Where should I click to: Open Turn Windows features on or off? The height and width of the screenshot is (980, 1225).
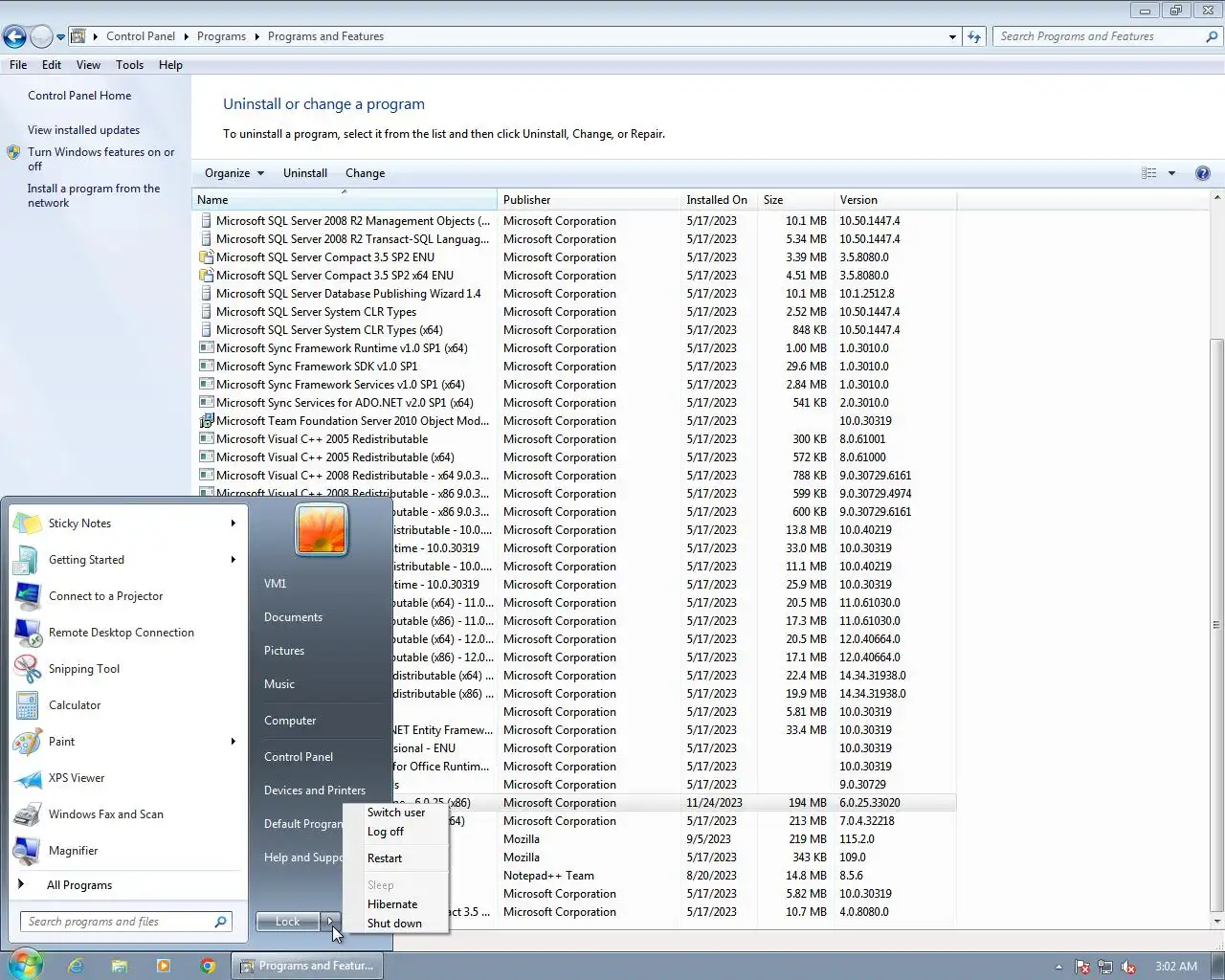coord(100,159)
